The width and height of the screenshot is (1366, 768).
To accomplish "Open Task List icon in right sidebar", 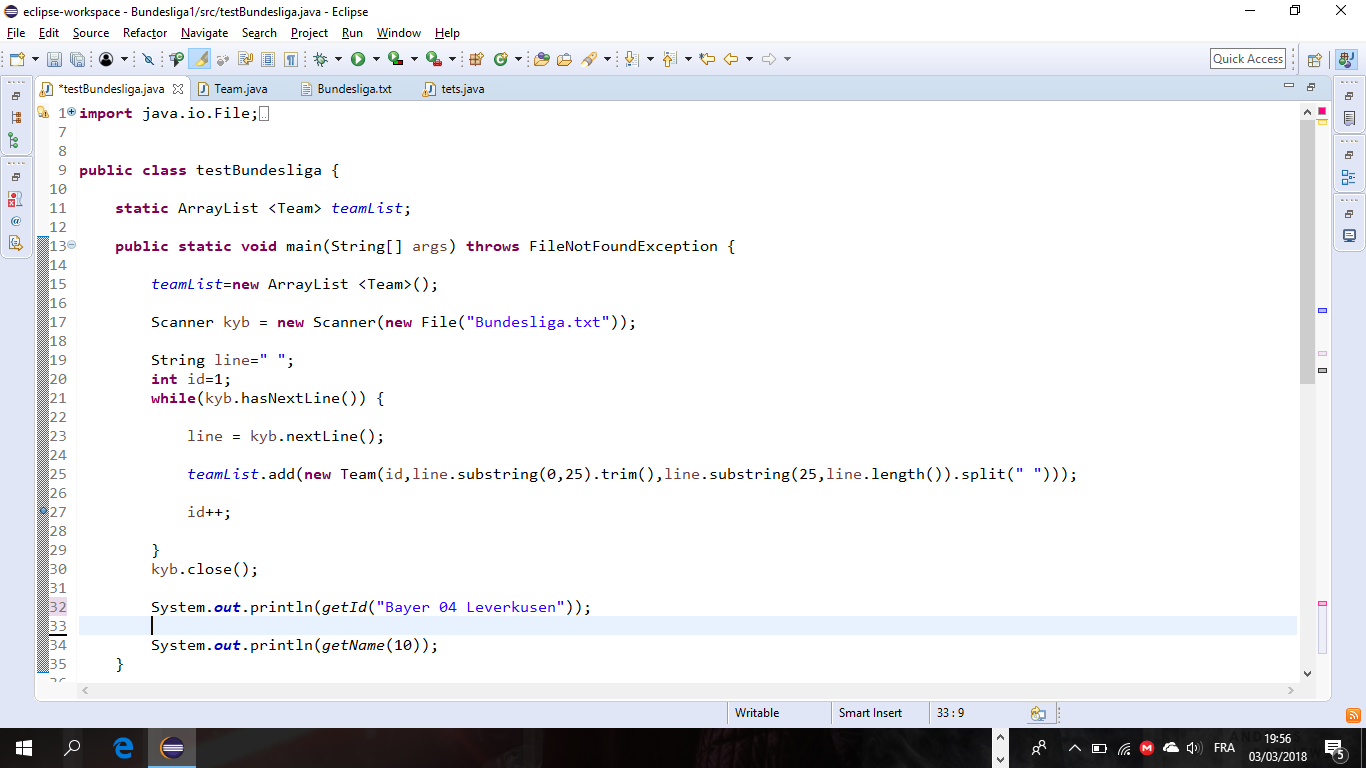I will pyautogui.click(x=1349, y=118).
